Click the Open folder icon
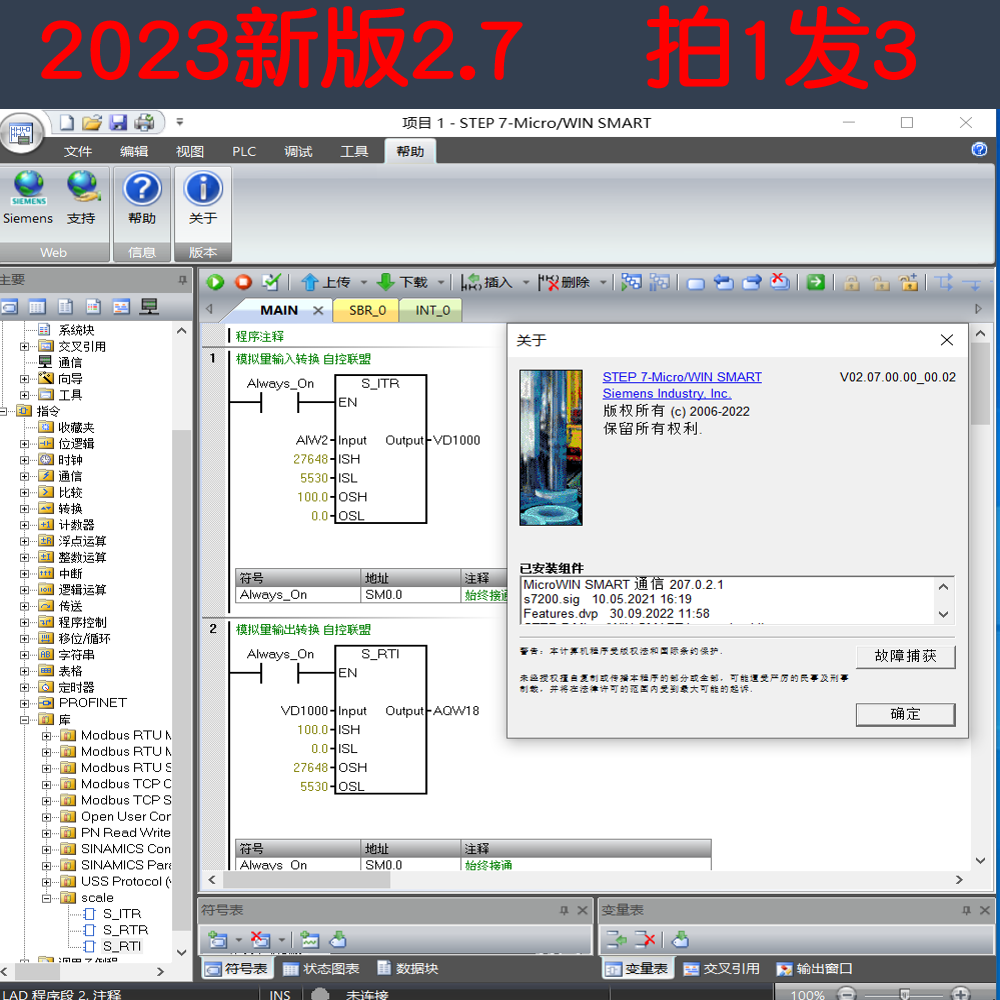Screen dimensions: 1000x1000 [92, 122]
